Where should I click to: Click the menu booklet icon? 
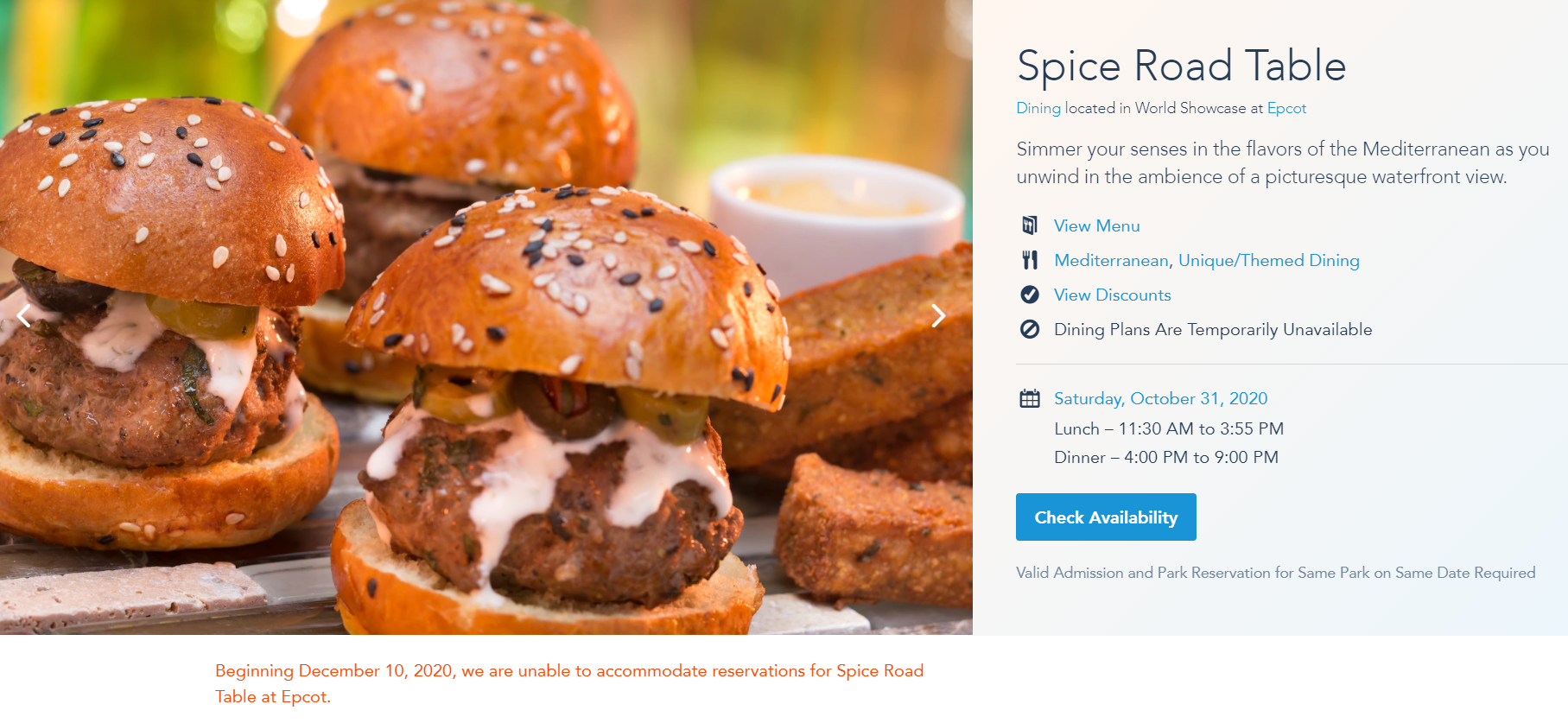[1030, 225]
